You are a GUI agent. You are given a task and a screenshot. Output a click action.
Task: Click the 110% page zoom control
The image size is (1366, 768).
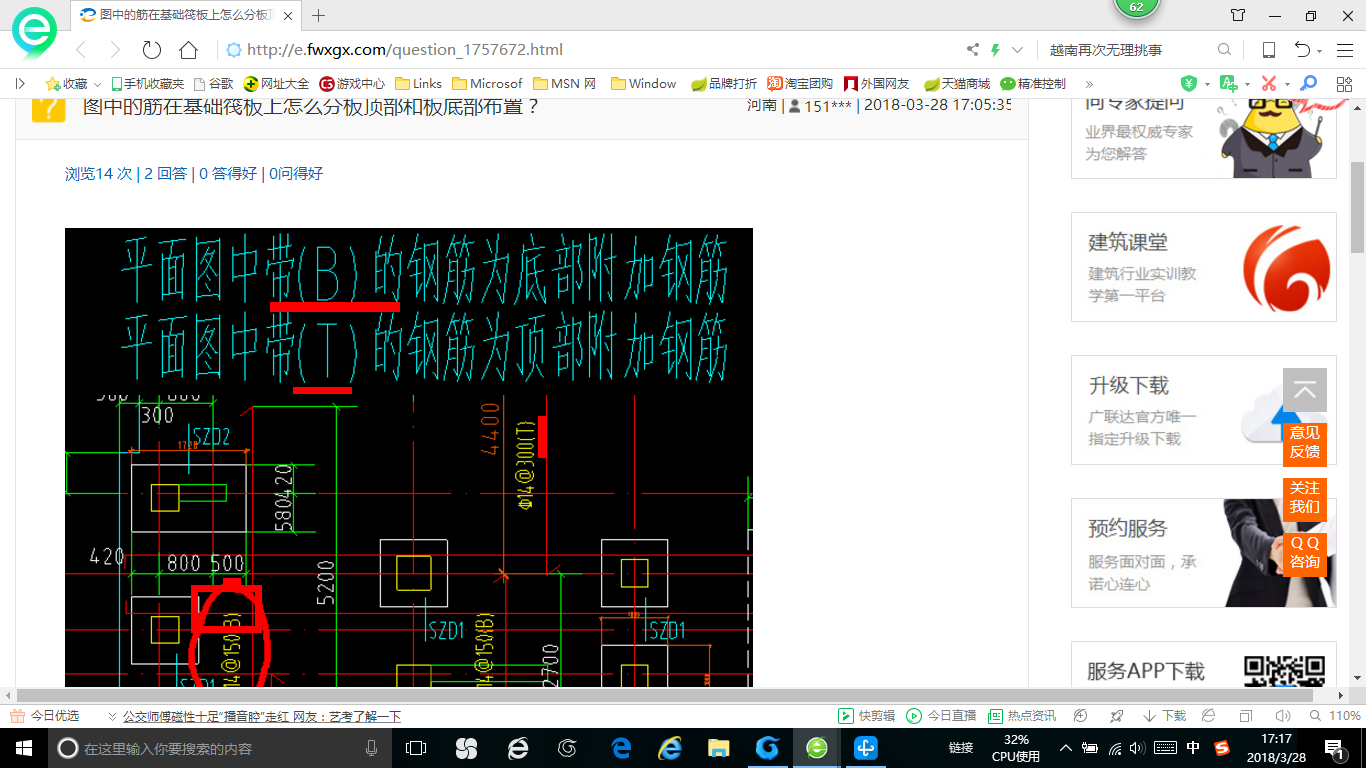coord(1337,716)
